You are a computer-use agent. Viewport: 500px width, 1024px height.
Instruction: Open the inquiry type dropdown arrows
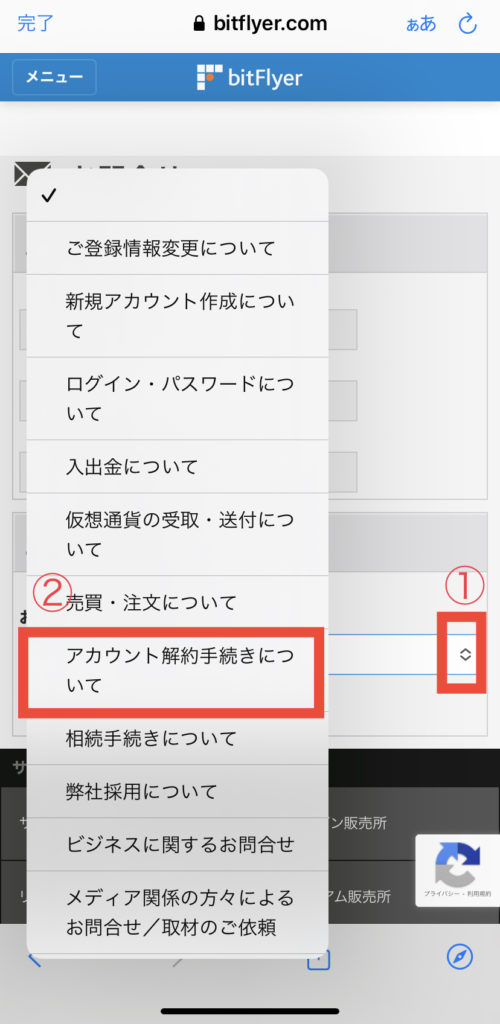pos(465,654)
